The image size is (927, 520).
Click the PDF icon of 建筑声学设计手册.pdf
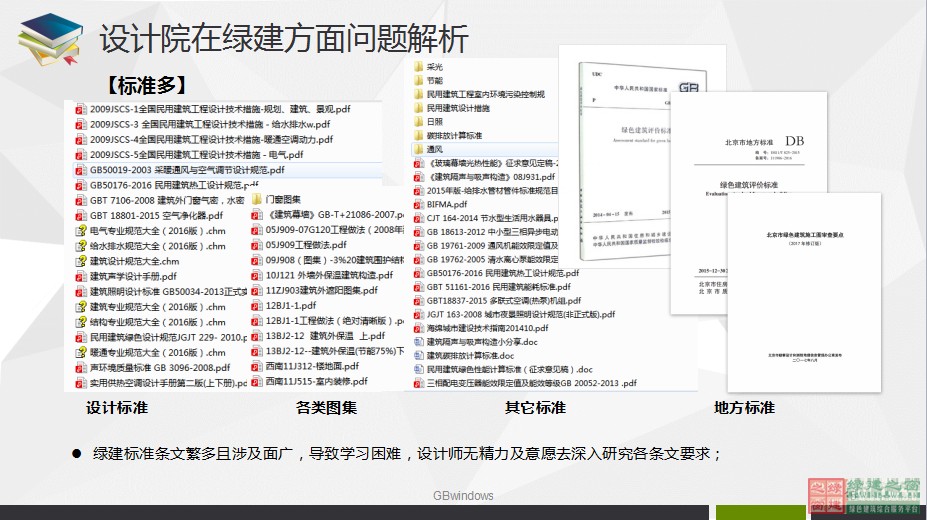pyautogui.click(x=81, y=277)
